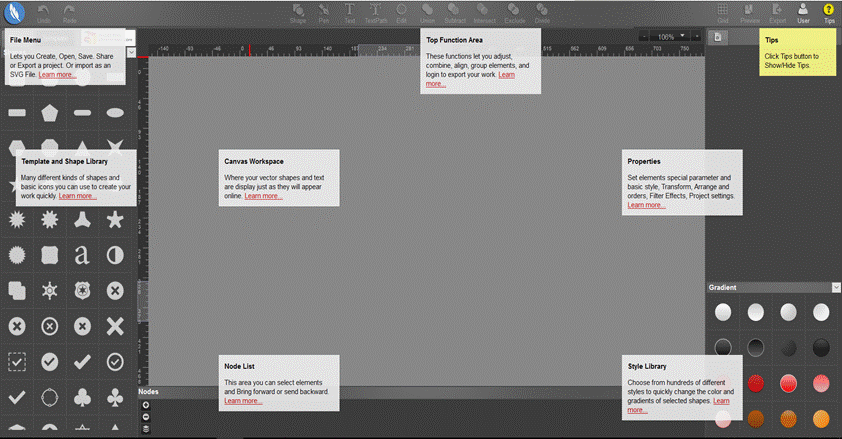Open the feather logo file menu
The width and height of the screenshot is (842, 439).
pos(14,13)
